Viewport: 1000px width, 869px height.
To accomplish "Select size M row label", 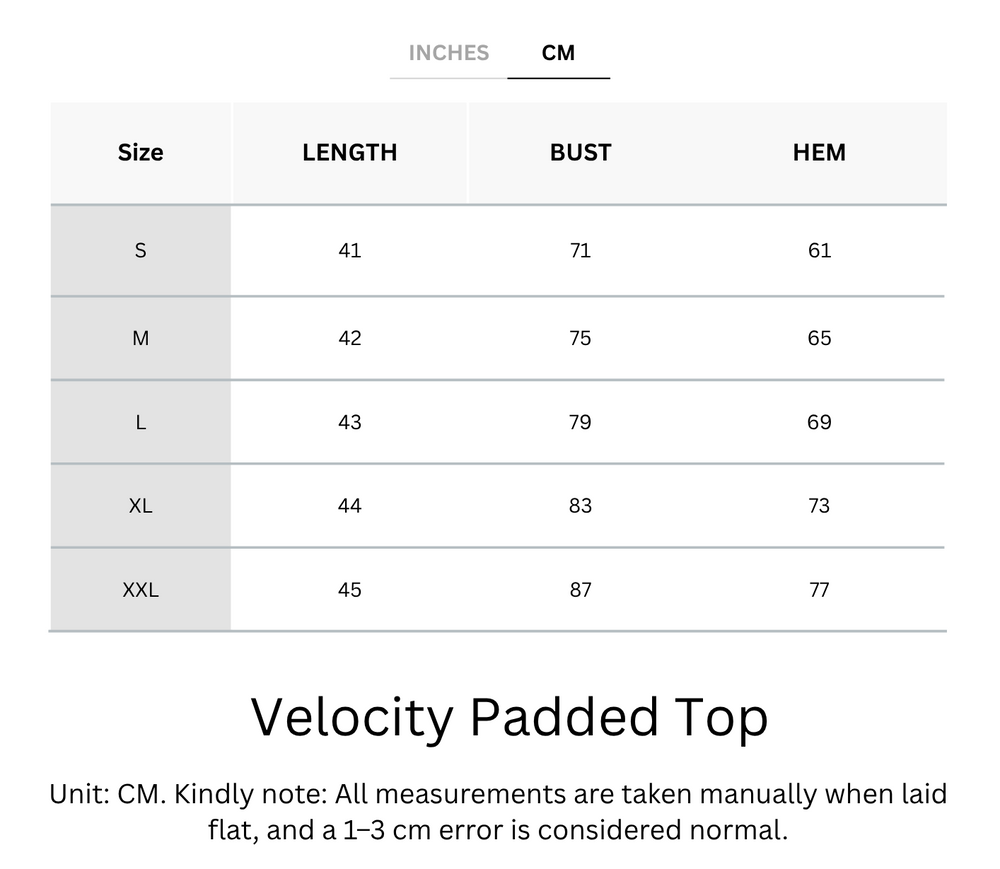I will pyautogui.click(x=140, y=338).
